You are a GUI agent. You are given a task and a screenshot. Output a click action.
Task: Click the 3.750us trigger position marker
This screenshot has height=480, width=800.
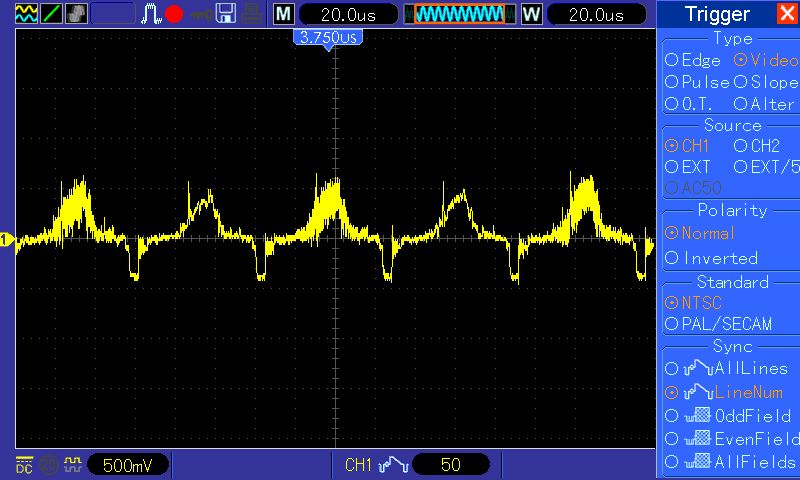328,38
